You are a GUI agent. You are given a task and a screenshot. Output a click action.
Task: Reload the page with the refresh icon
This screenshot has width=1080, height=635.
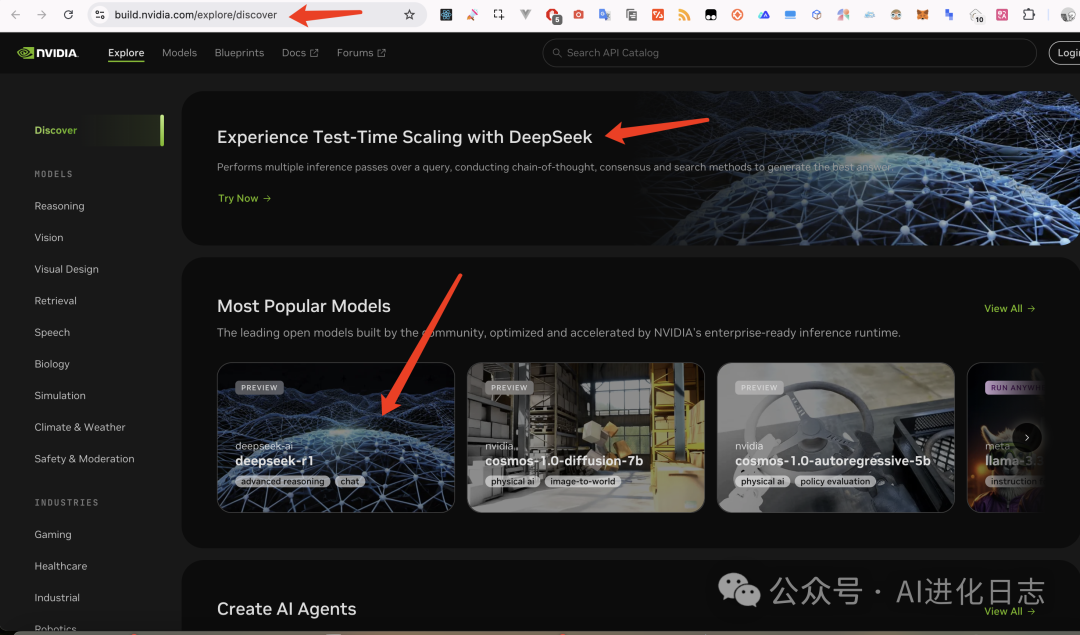[68, 14]
